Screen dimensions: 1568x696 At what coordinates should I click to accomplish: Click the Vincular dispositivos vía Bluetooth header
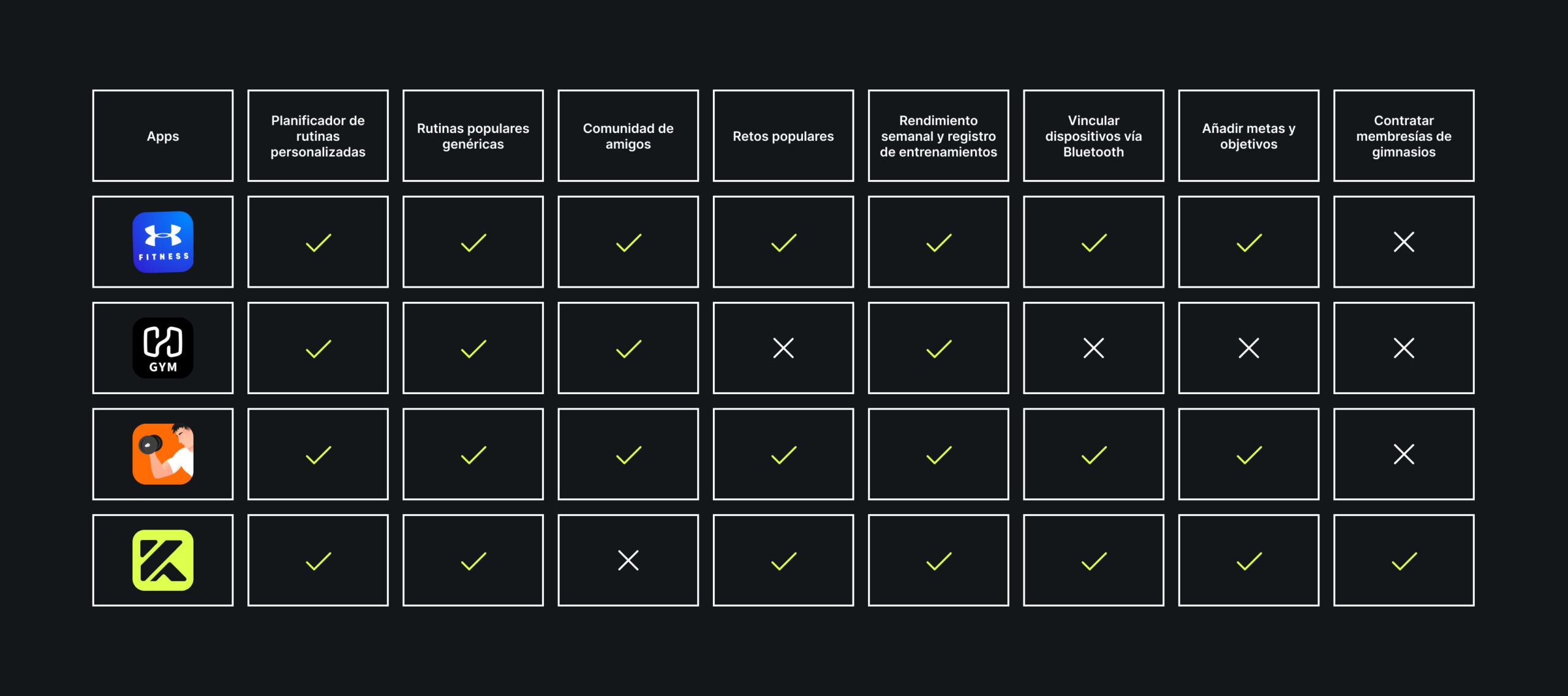(1093, 136)
